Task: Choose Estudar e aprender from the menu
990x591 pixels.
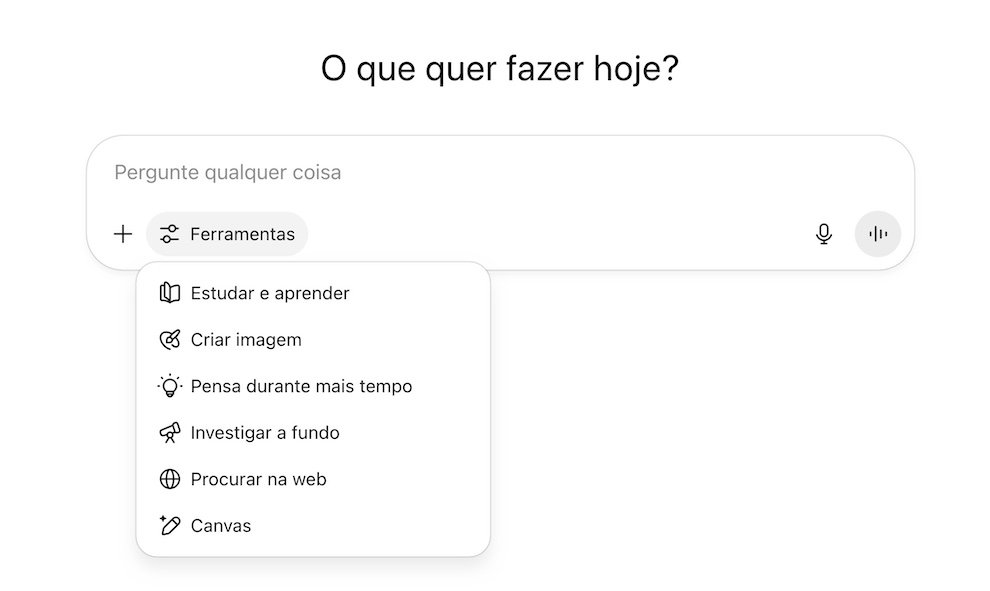Action: (x=270, y=293)
